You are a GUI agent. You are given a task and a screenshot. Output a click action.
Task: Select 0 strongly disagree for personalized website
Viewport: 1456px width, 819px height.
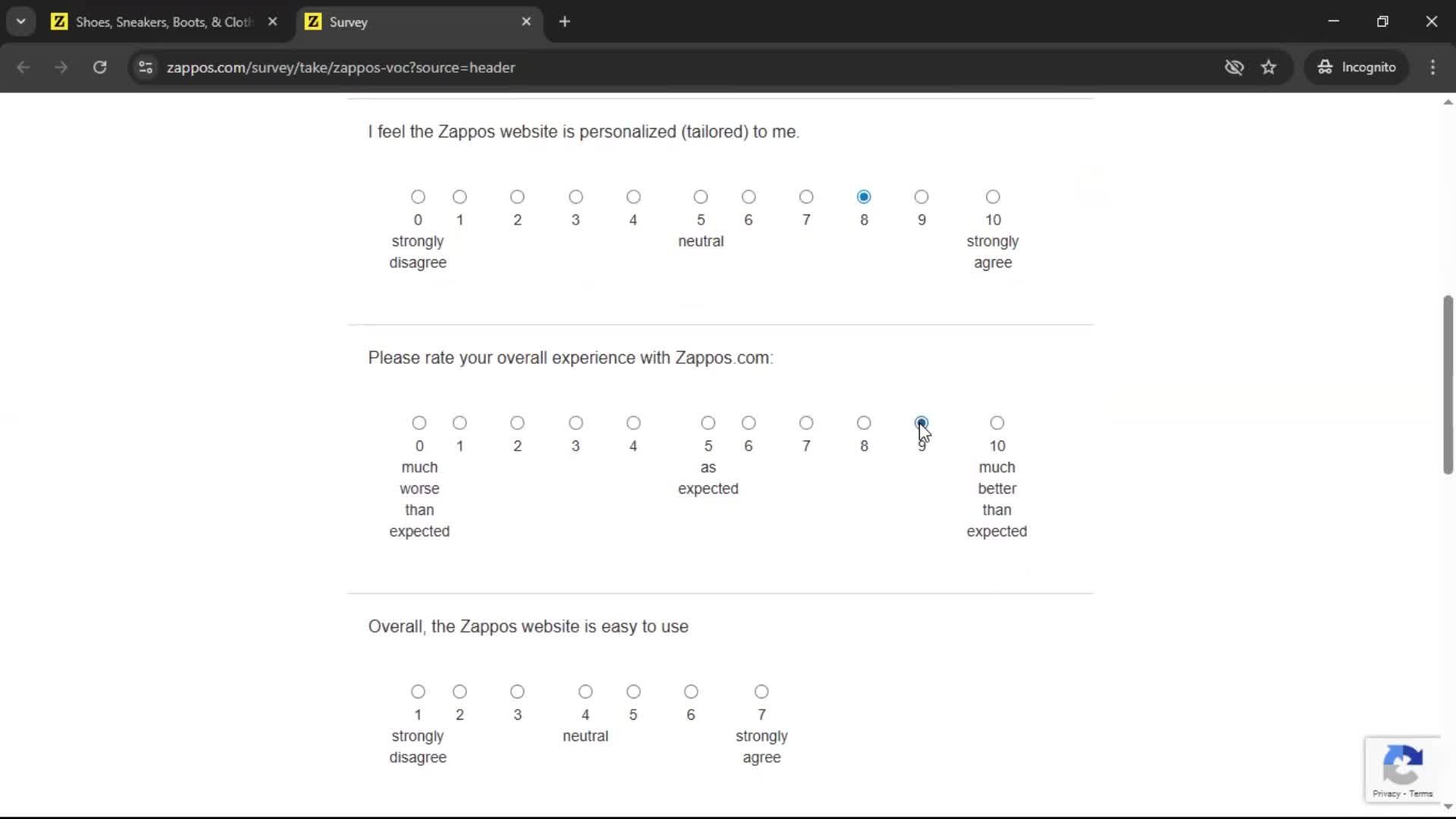418,197
